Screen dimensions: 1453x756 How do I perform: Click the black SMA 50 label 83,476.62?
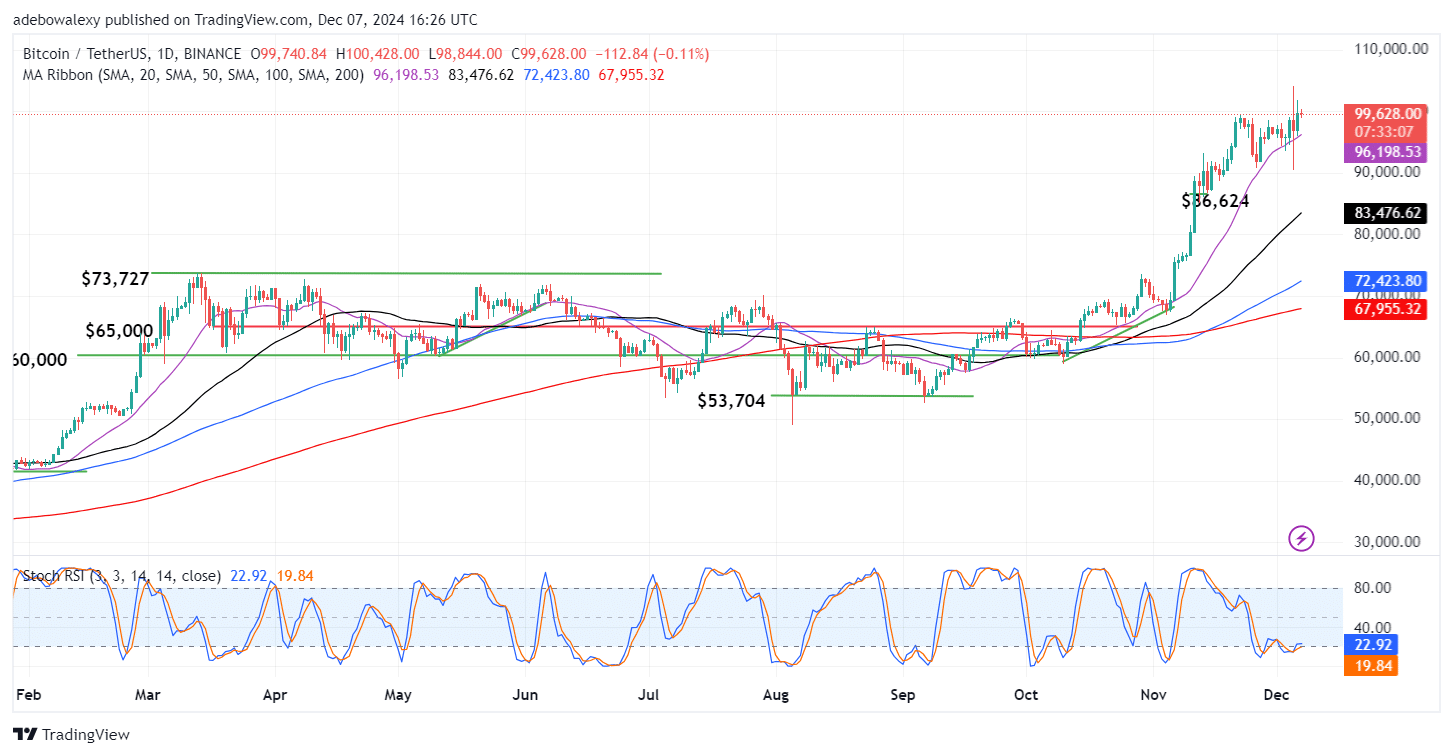pyautogui.click(x=1384, y=212)
